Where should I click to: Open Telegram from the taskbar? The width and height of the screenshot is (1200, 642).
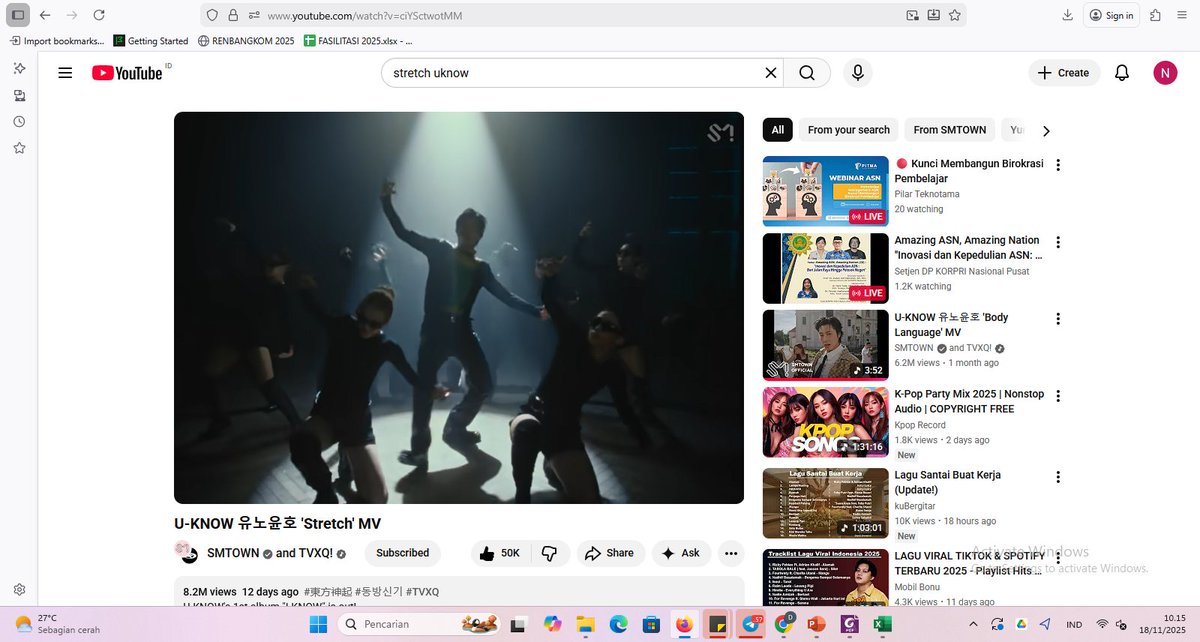(751, 624)
